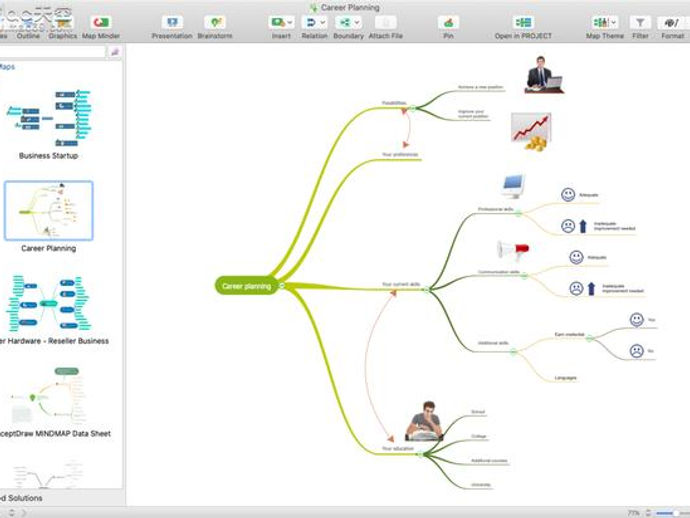Collapse the Additional skills subtopics
The image size is (690, 518).
point(513,351)
